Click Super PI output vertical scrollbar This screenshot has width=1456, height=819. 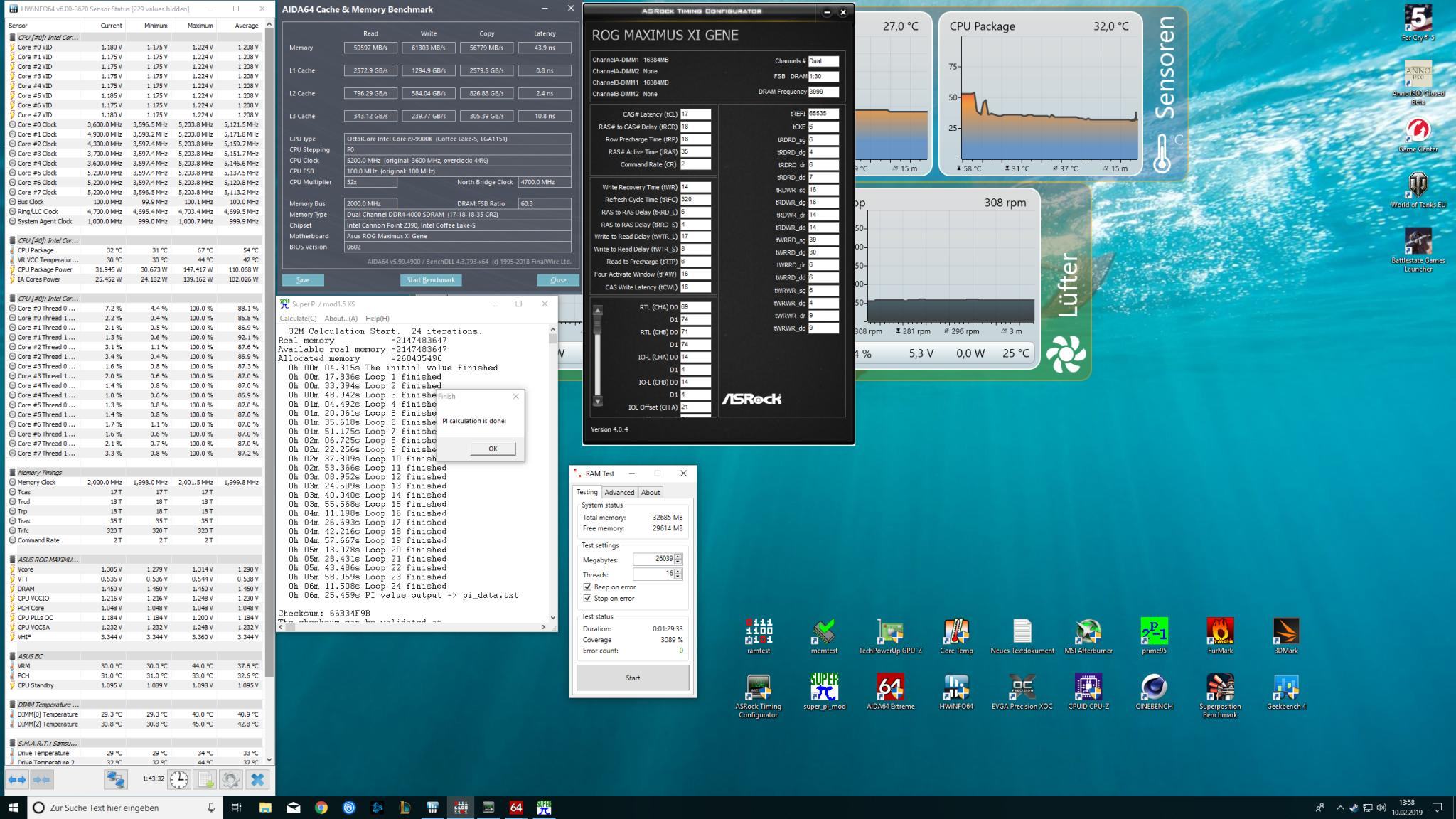click(x=553, y=473)
